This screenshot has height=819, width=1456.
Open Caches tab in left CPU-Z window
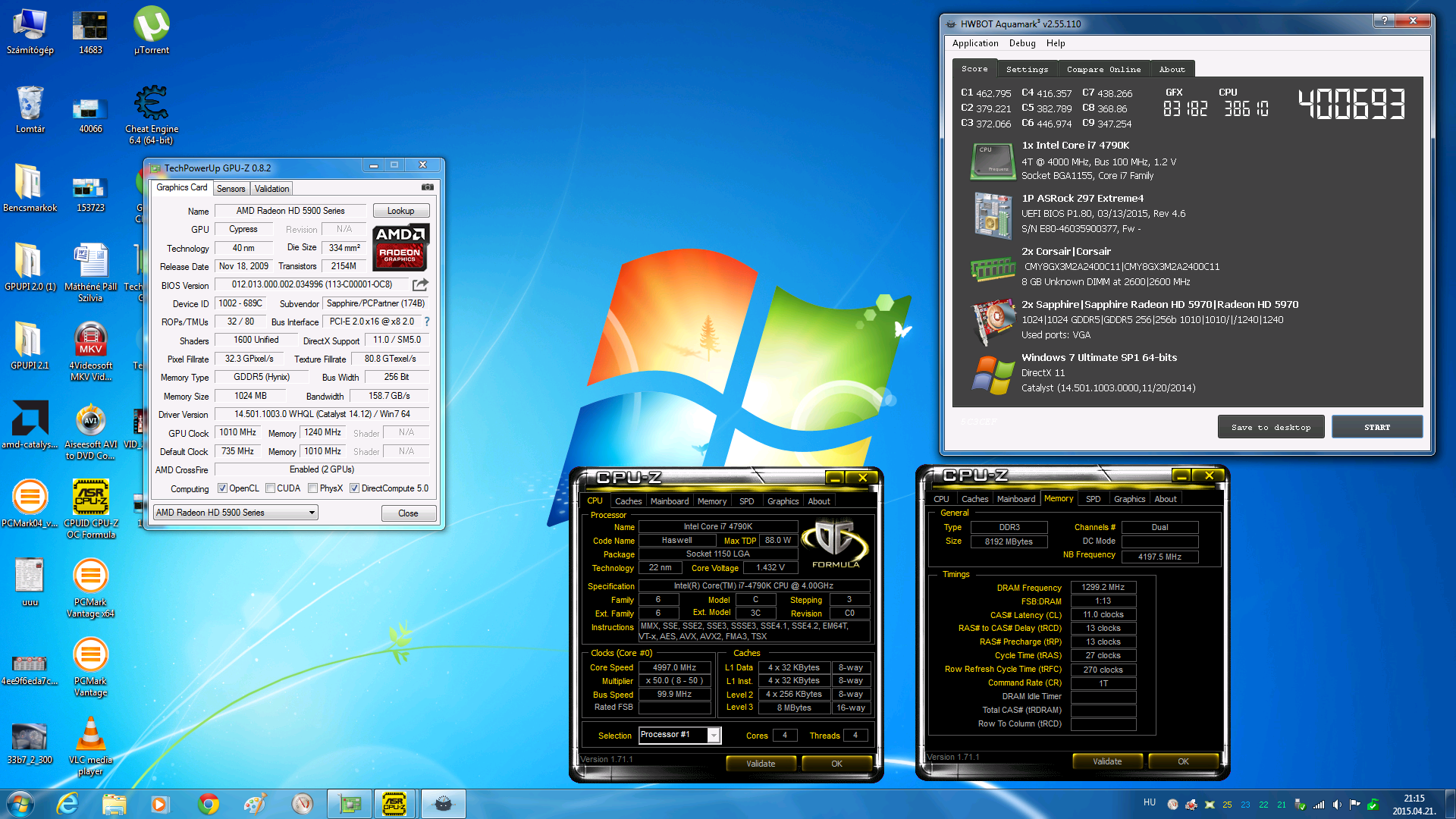point(628,501)
